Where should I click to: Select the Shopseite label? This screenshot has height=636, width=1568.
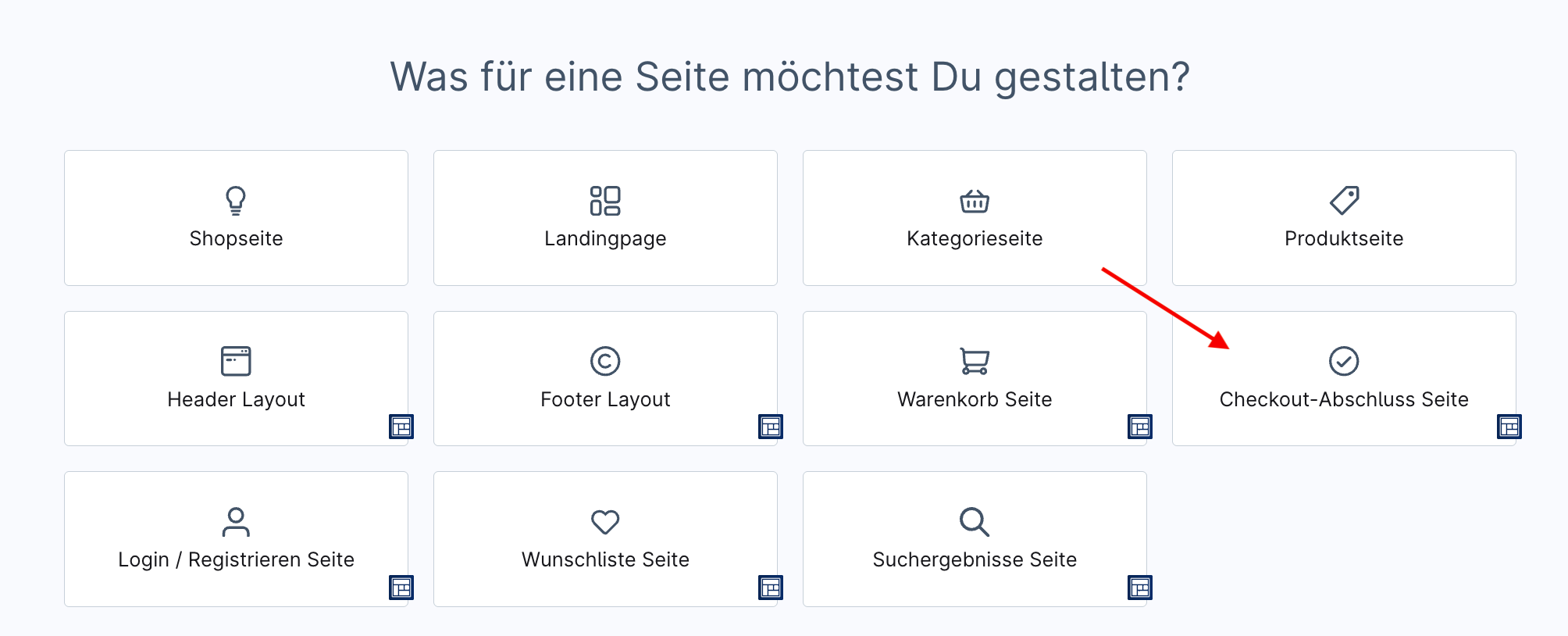[x=236, y=238]
